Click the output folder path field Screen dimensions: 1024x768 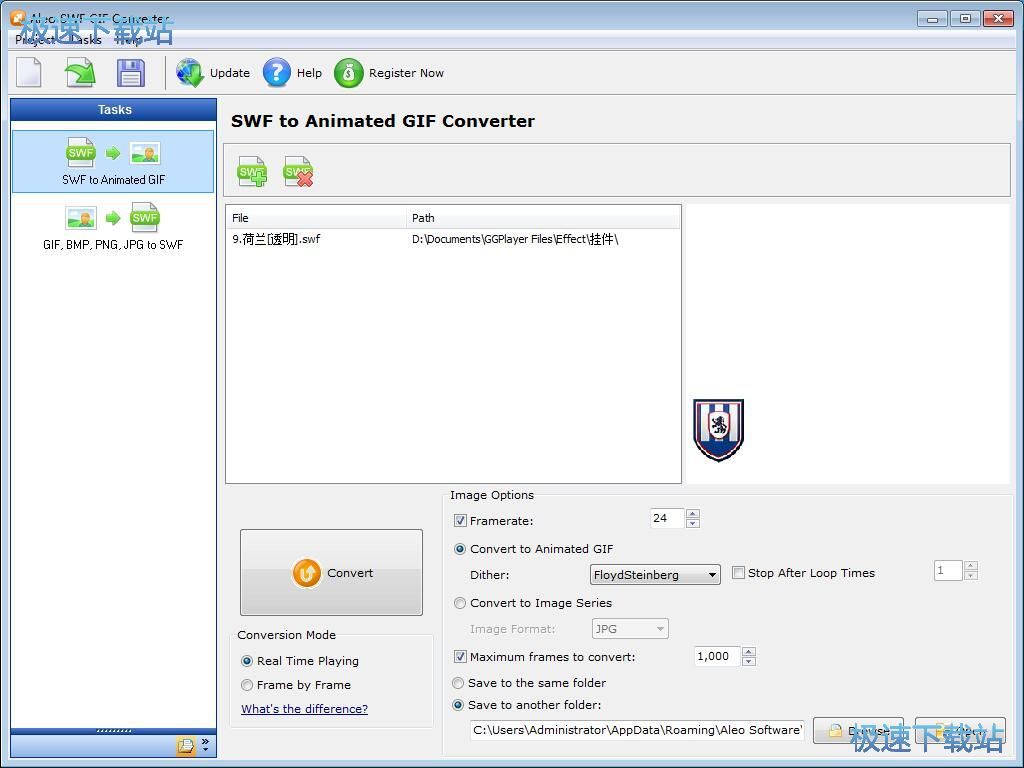click(637, 730)
